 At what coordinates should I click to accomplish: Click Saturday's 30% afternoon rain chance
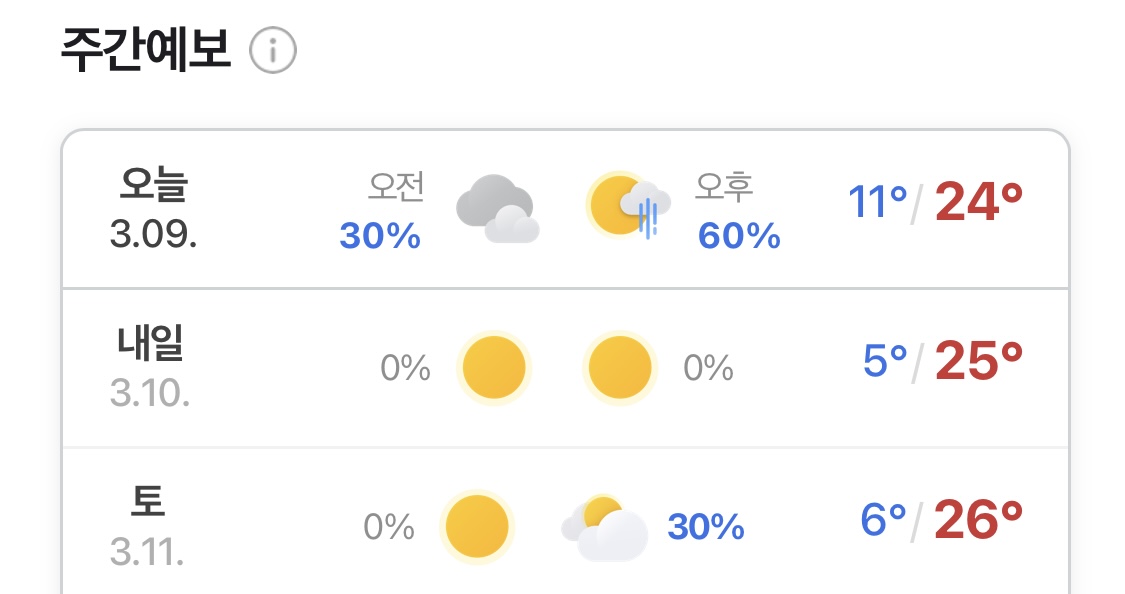click(706, 526)
